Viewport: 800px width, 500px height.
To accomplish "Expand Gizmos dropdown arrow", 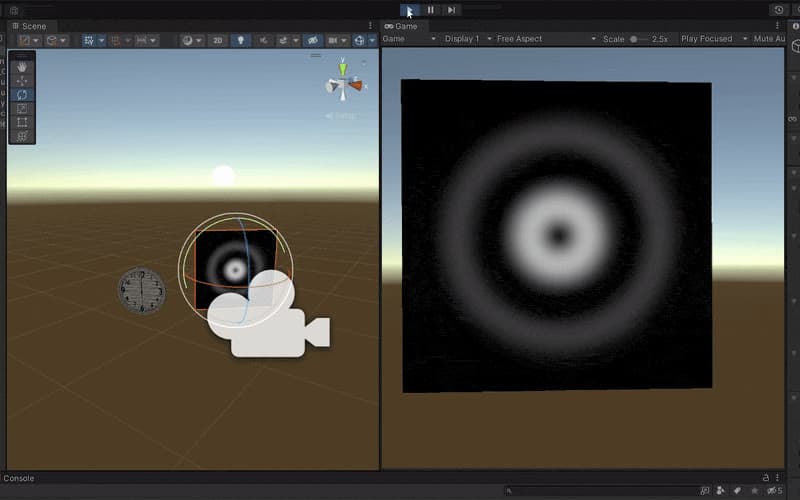I will tap(372, 40).
